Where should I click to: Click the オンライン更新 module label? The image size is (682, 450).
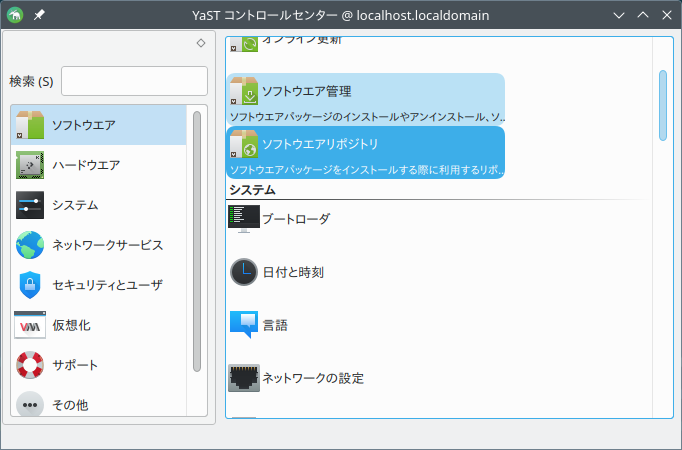[x=302, y=41]
